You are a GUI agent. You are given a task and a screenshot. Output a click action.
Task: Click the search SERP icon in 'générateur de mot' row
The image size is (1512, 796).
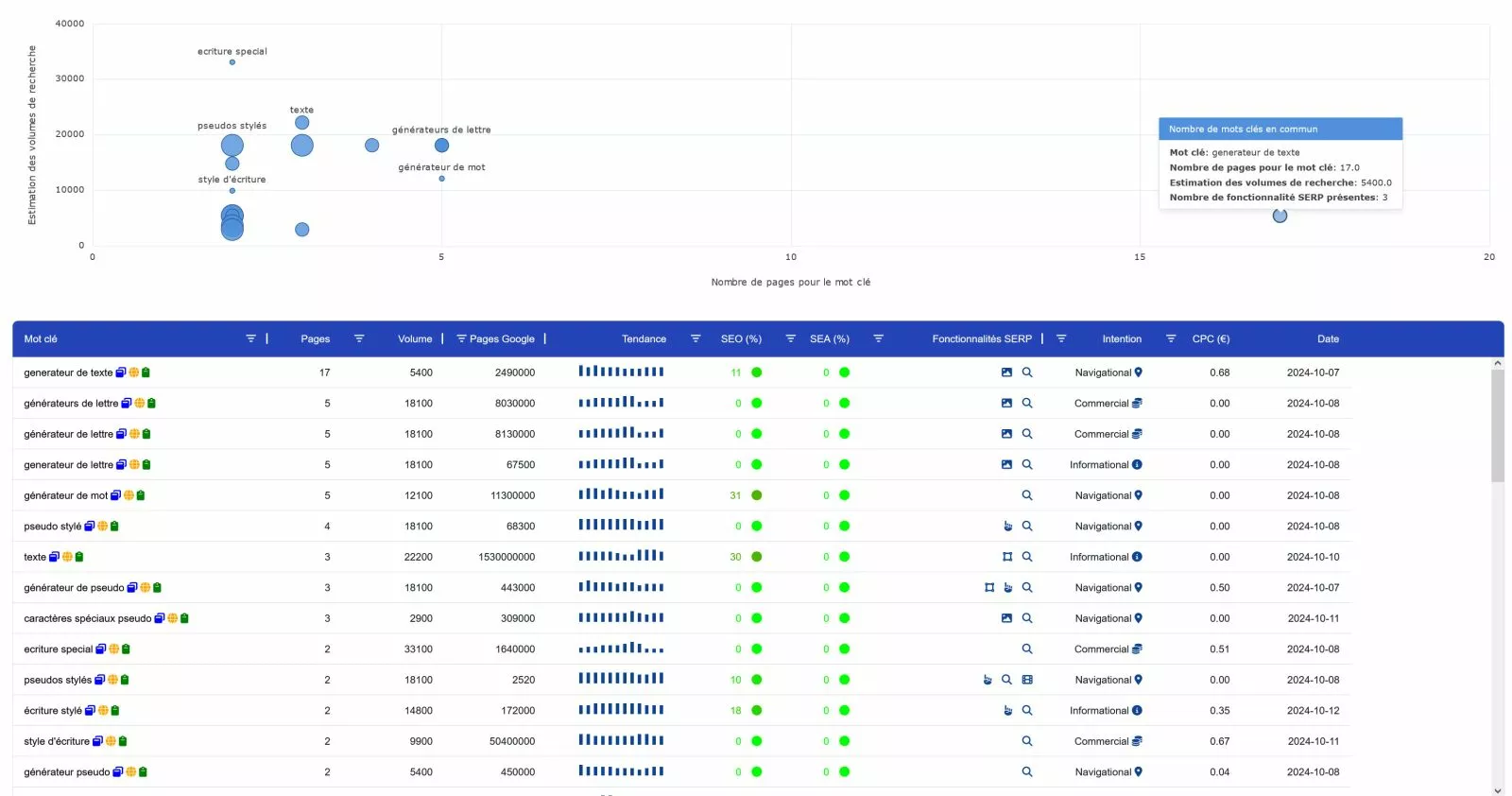(1027, 495)
